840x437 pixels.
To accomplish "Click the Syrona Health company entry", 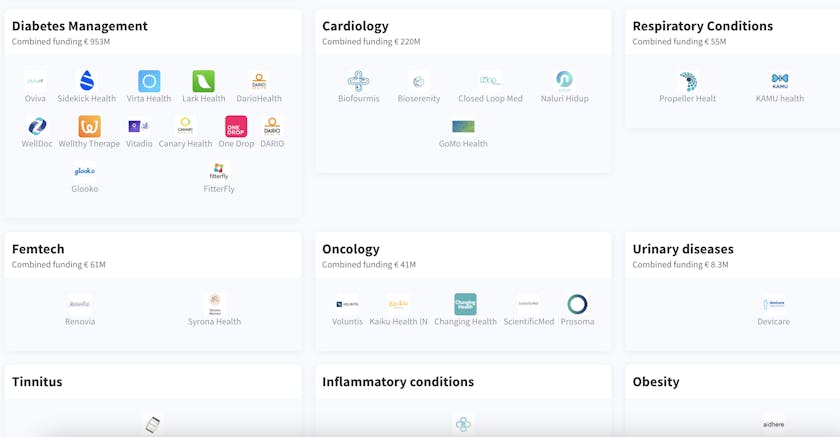I will pos(214,310).
